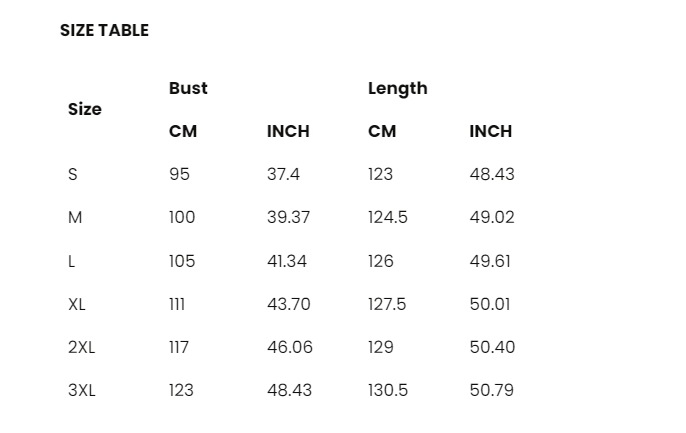Click the 50.01 length inch value
This screenshot has height=433, width=686.
[x=490, y=304]
